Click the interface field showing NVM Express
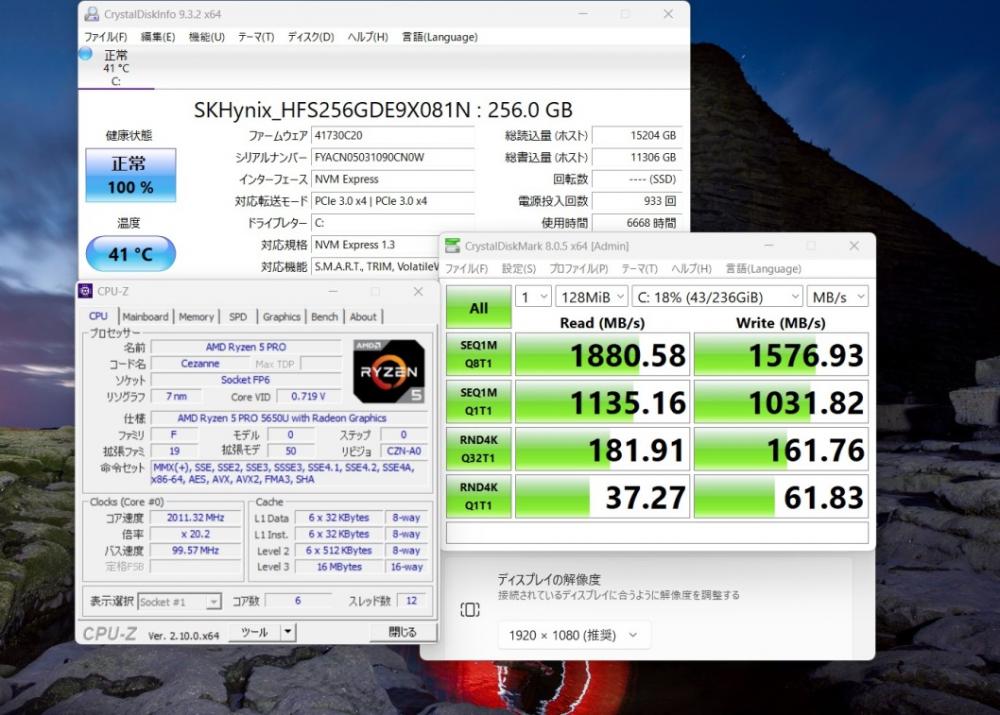Viewport: 1000px width, 715px height. click(x=393, y=179)
